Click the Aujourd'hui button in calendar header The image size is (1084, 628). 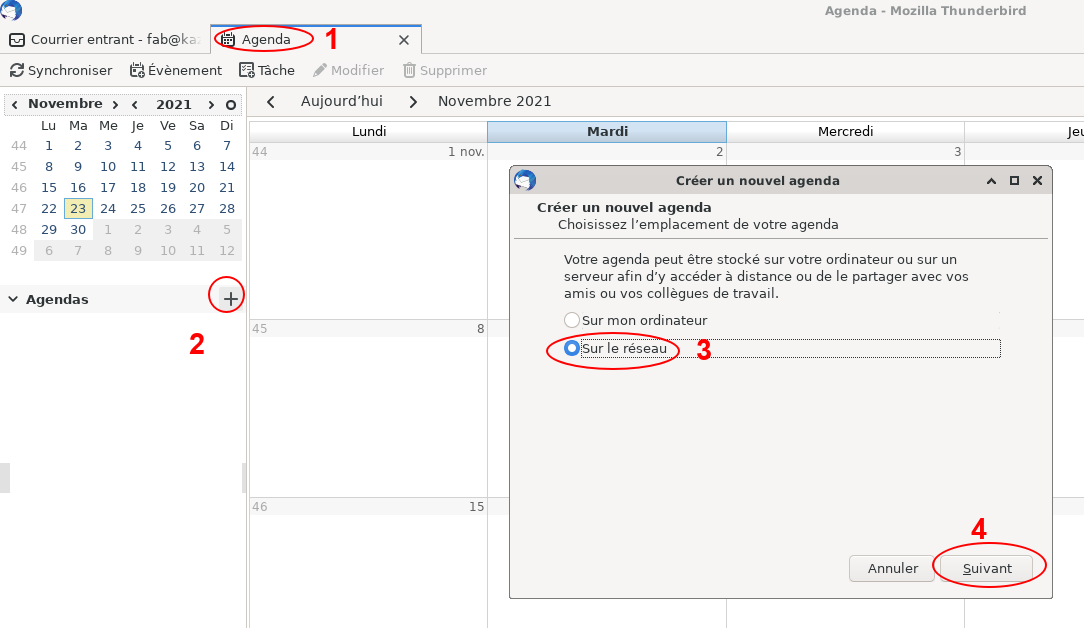click(x=341, y=101)
